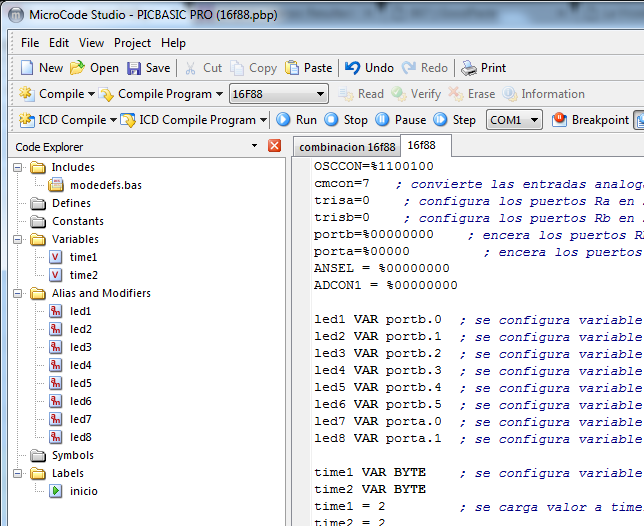This screenshot has height=526, width=644.
Task: Open the Code Explorer panel dropdown arrow
Action: click(x=254, y=146)
